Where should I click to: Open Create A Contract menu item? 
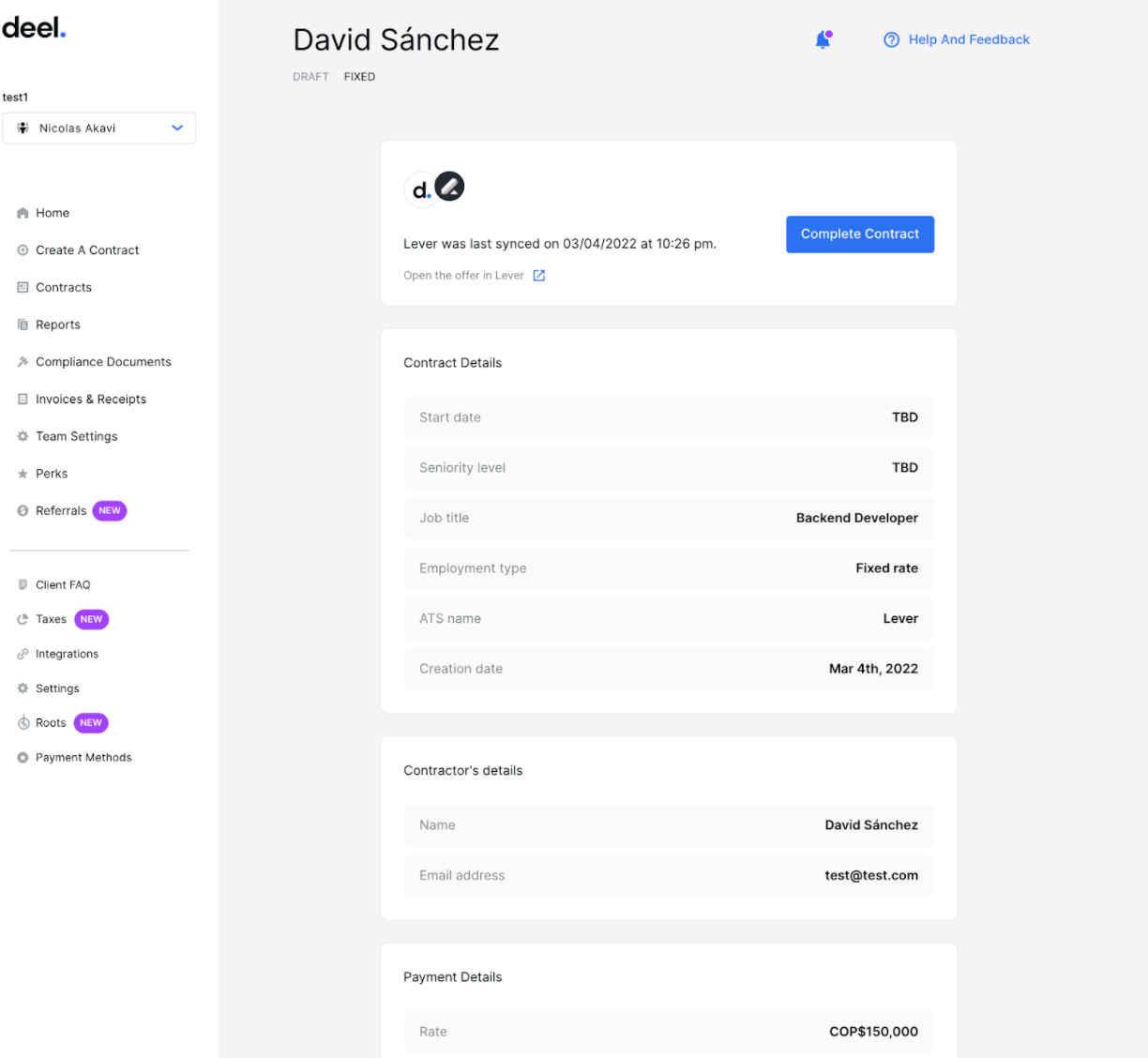pos(87,250)
